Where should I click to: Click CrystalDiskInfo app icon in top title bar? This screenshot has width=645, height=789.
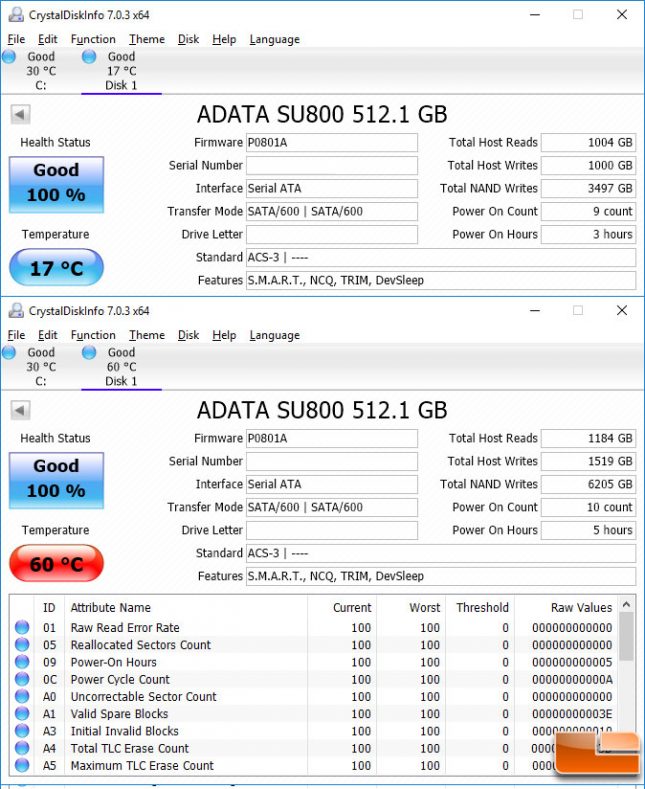pyautogui.click(x=16, y=15)
